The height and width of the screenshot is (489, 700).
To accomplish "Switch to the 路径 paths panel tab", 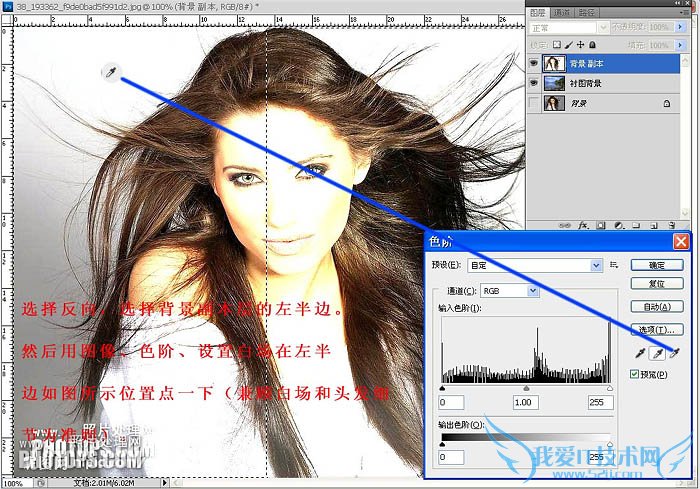I will point(585,12).
